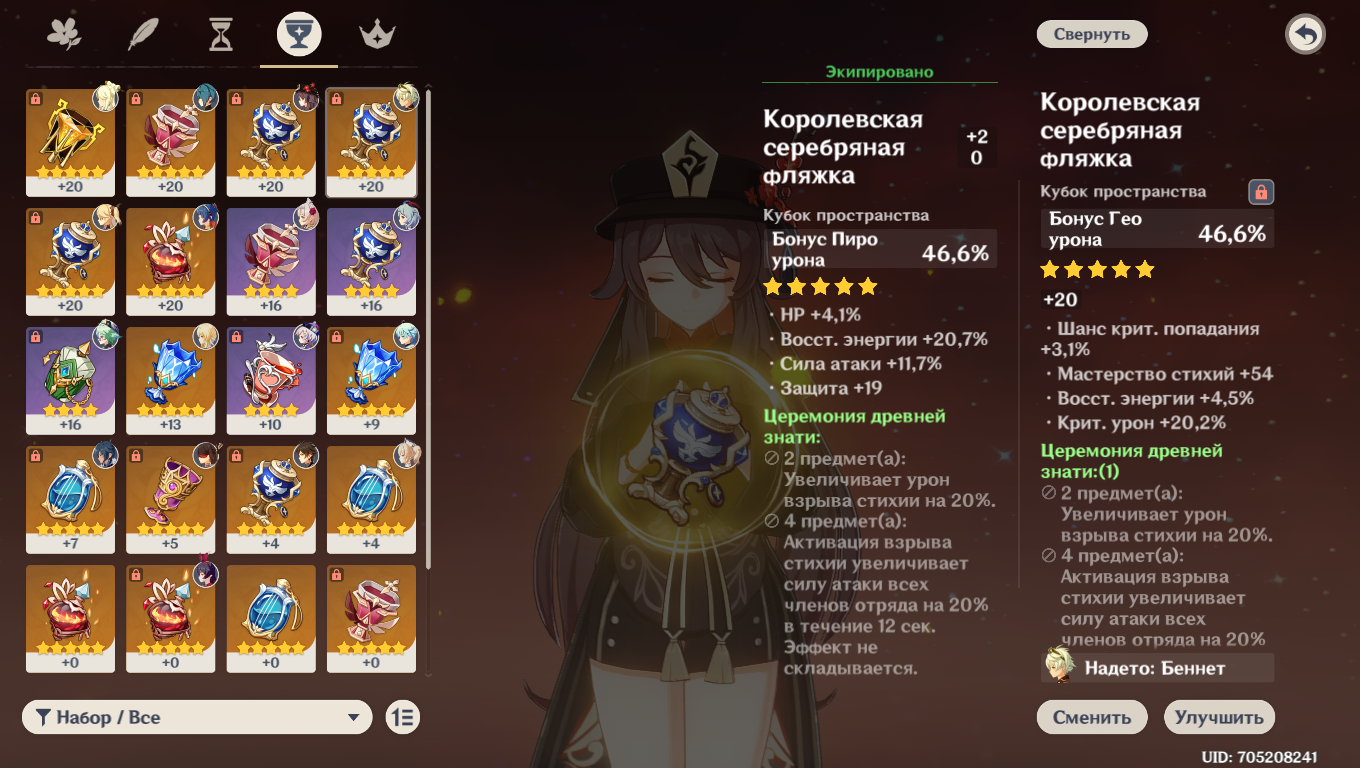
Task: Switch to the Feather artifact tab
Action: (x=143, y=35)
